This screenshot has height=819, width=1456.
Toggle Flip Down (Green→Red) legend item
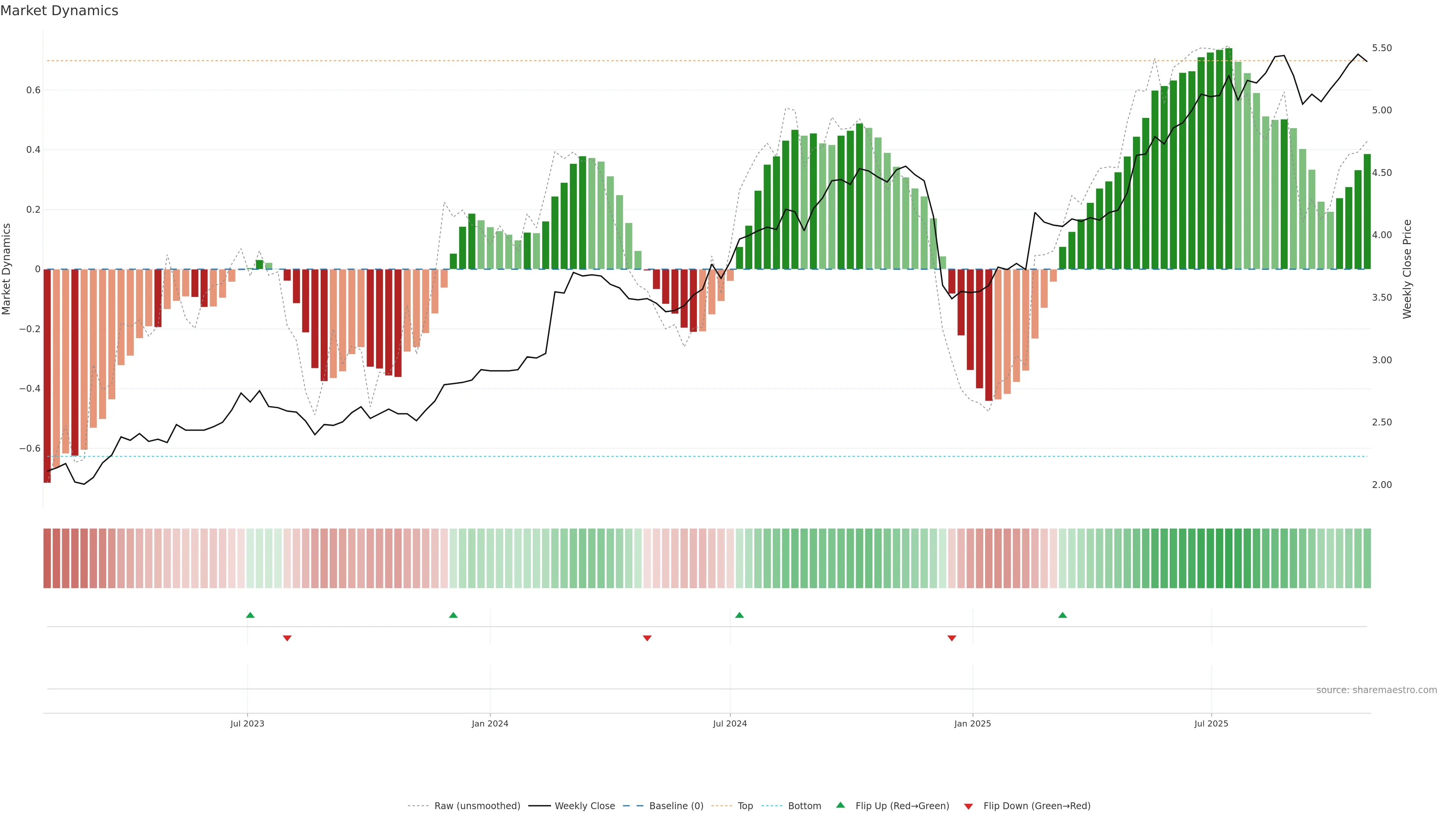pyautogui.click(x=1037, y=806)
